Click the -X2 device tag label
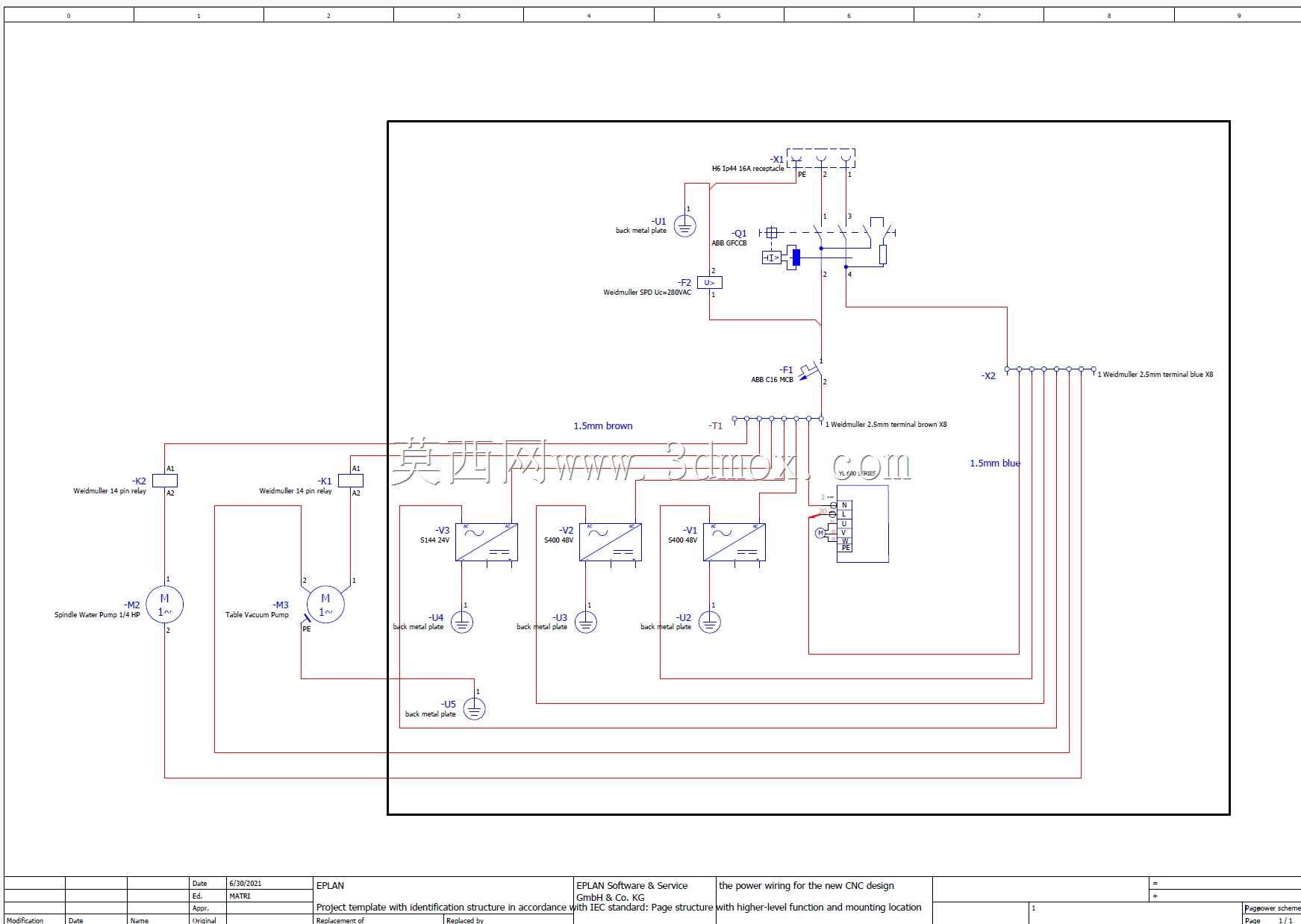The image size is (1301, 924). pos(988,376)
